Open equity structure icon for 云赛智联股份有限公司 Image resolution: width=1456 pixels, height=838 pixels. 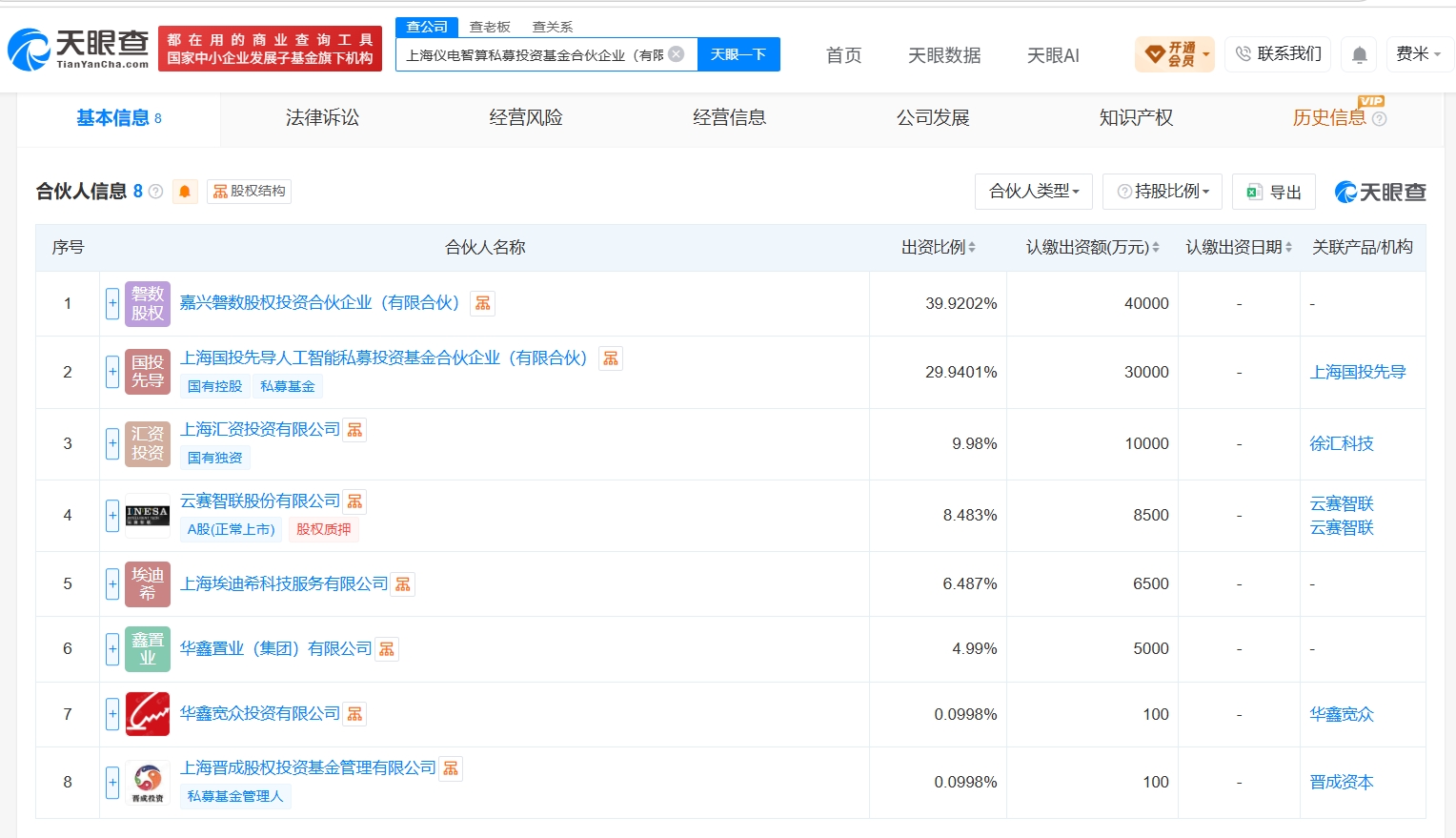coord(354,501)
